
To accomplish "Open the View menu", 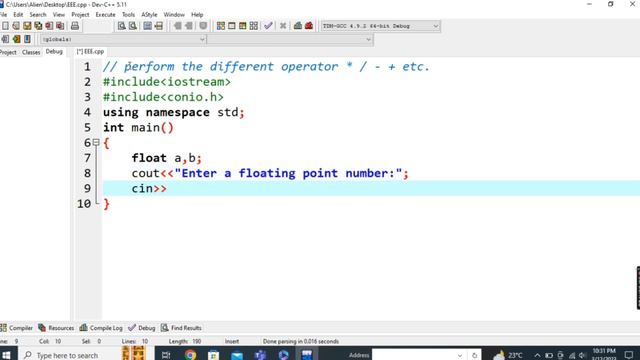I will pos(59,14).
